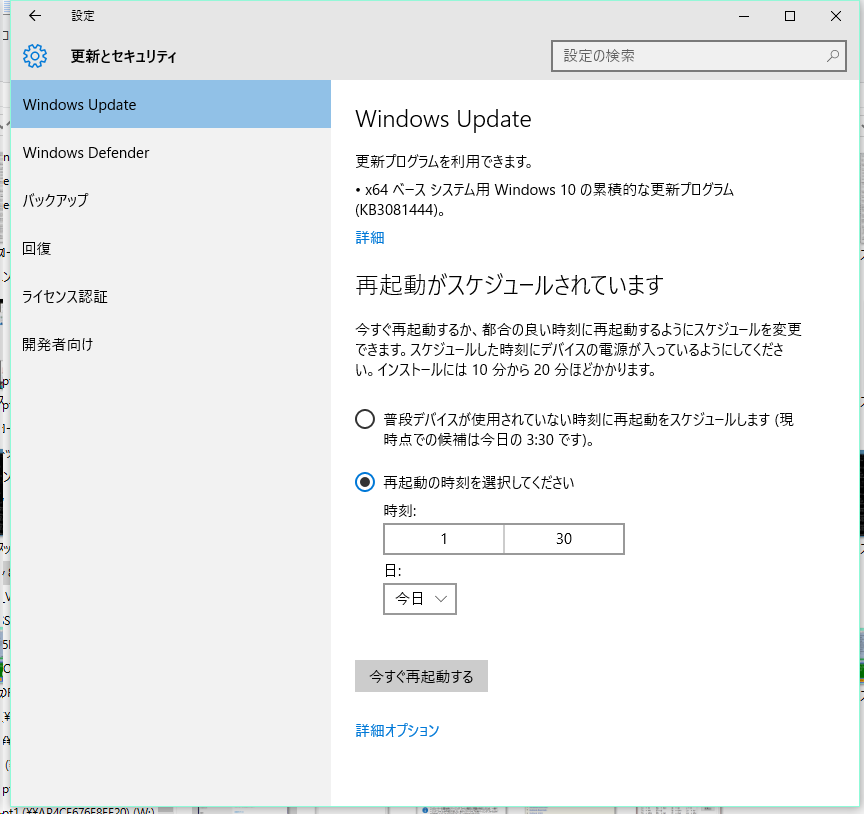Open ライセンス認証 settings

[171, 297]
